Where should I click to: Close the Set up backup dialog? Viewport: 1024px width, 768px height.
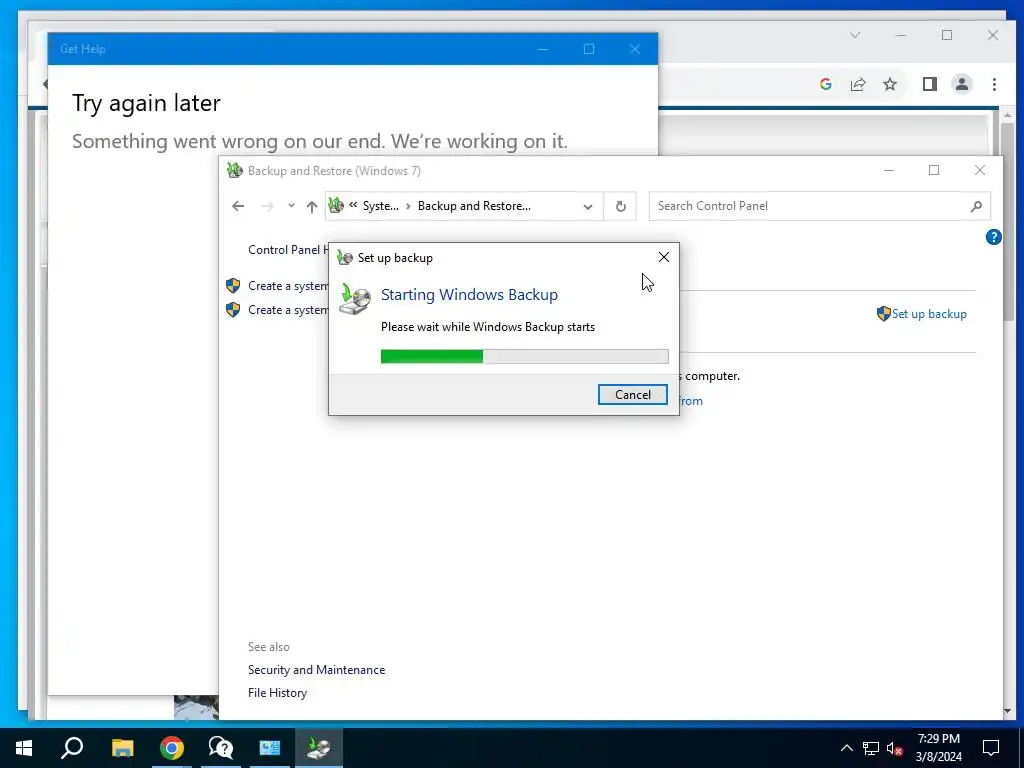click(x=664, y=257)
